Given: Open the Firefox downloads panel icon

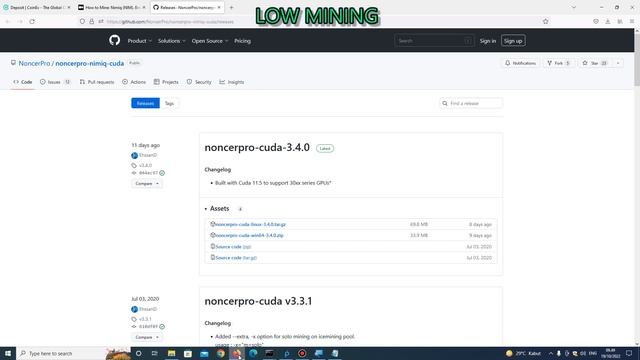Looking at the screenshot, I should (607, 22).
